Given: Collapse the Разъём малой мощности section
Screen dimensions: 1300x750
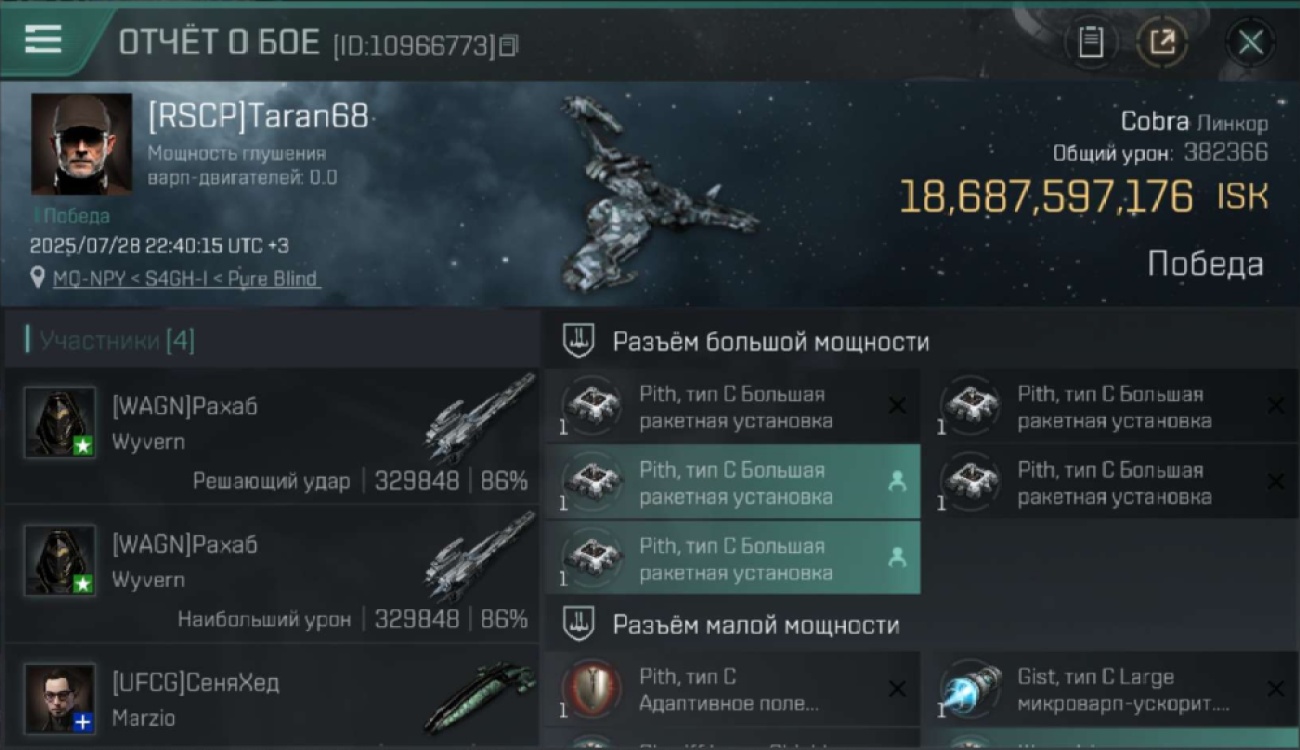Looking at the screenshot, I should point(756,626).
